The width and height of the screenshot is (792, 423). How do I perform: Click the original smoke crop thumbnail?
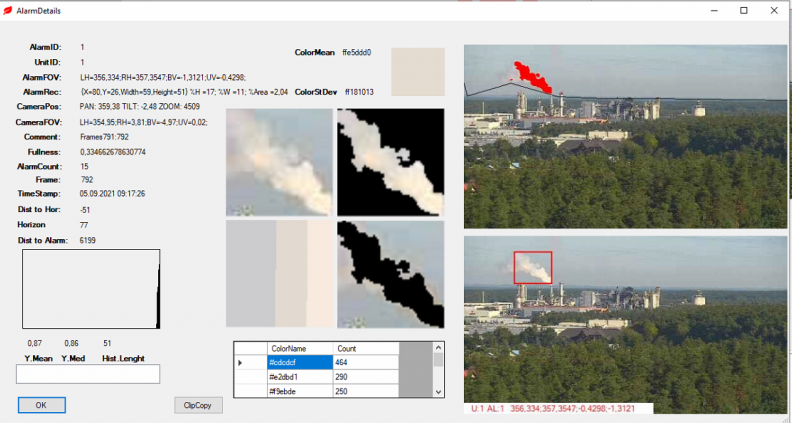pyautogui.click(x=279, y=162)
